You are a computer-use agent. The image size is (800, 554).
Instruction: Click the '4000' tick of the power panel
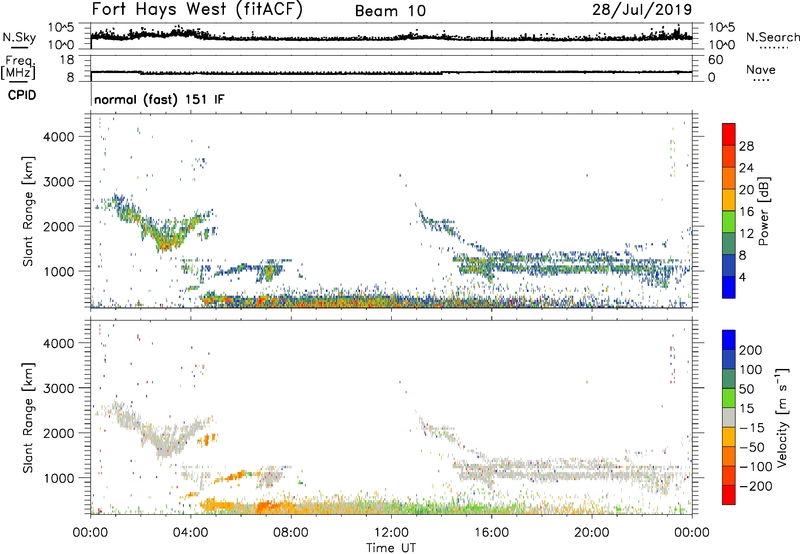coord(59,137)
